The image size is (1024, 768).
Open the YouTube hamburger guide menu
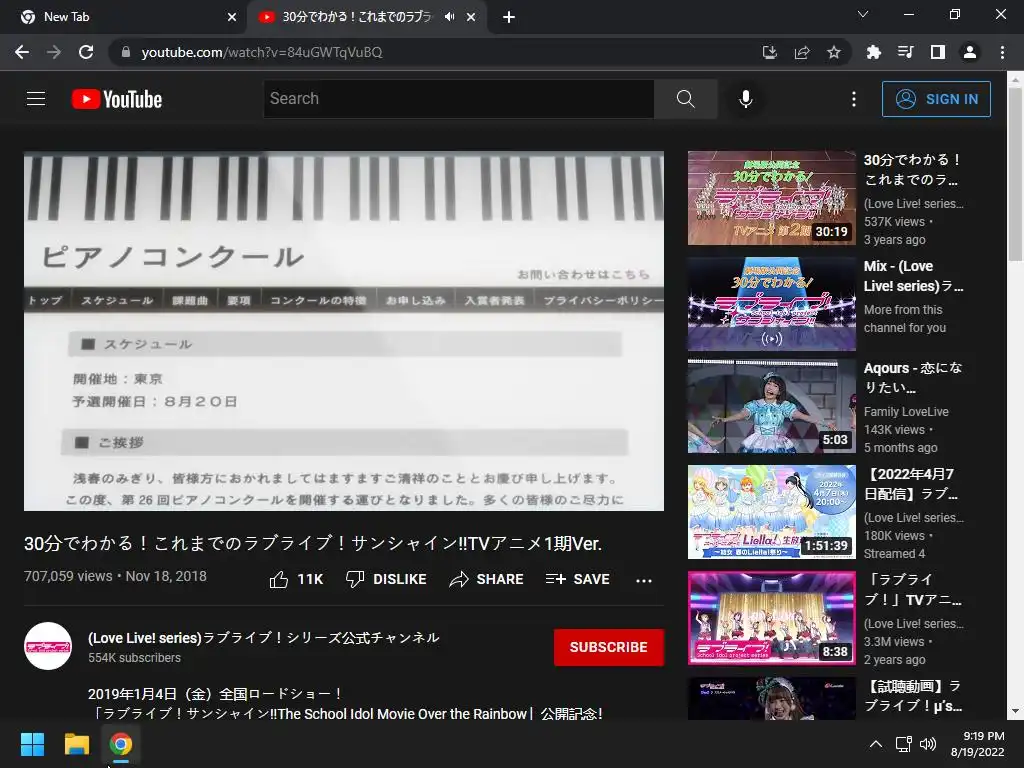point(36,99)
